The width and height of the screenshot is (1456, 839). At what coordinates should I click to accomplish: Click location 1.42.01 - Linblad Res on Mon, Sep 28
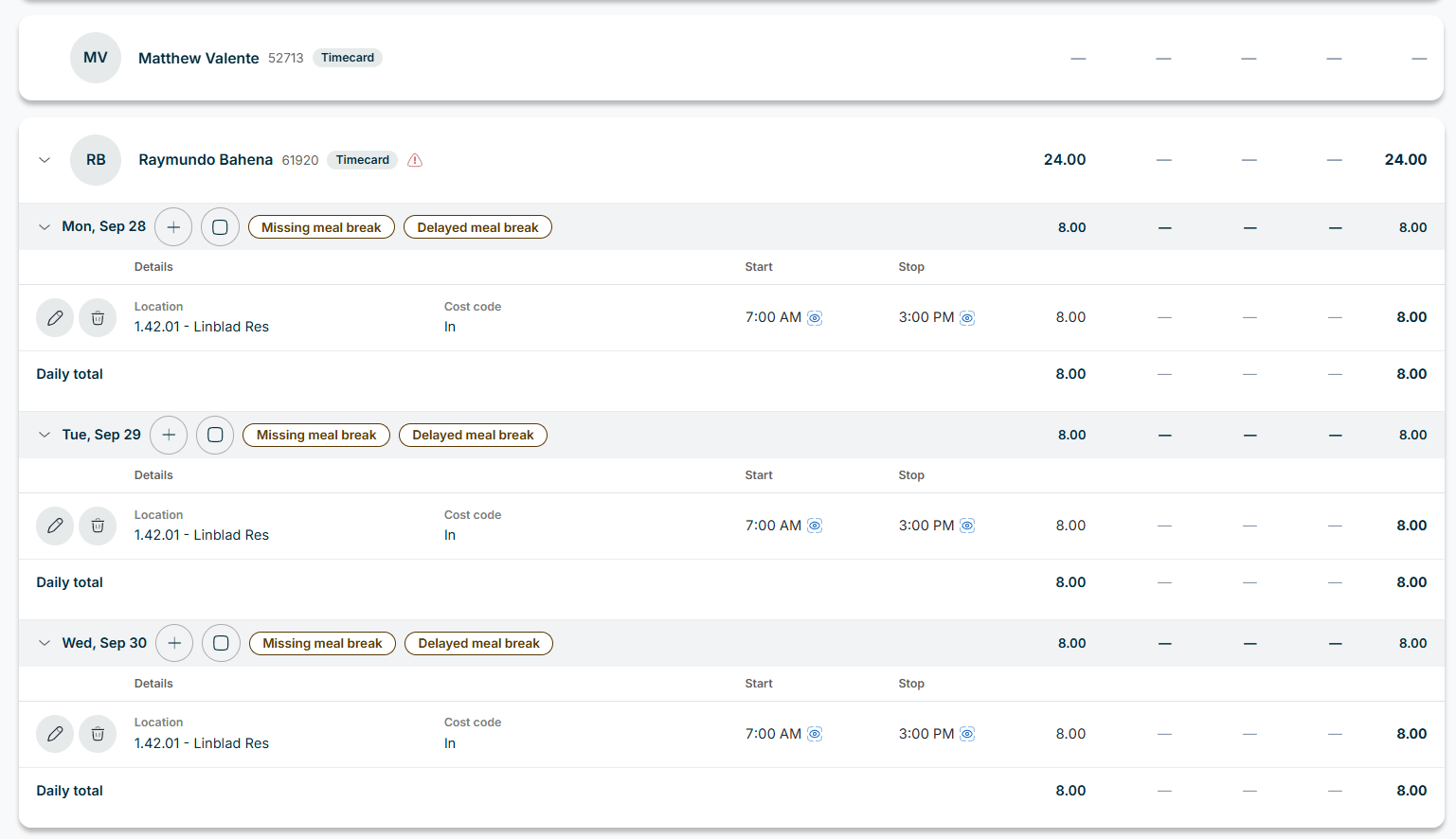coord(202,327)
